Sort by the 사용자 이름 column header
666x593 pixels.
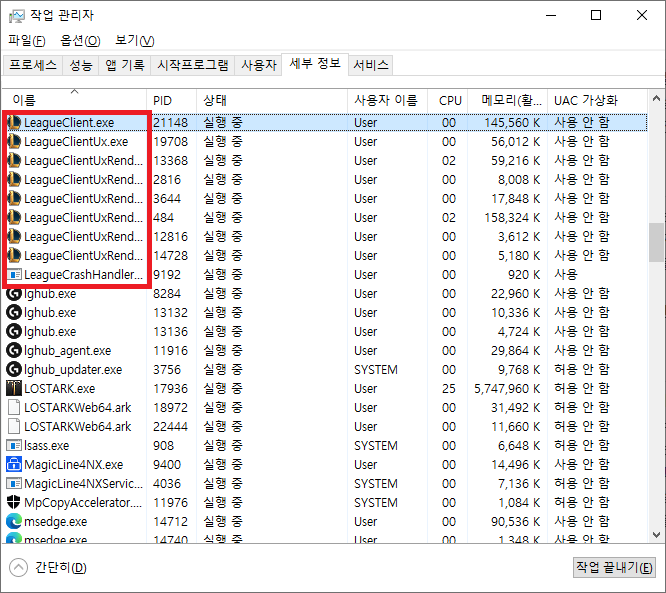coord(387,101)
